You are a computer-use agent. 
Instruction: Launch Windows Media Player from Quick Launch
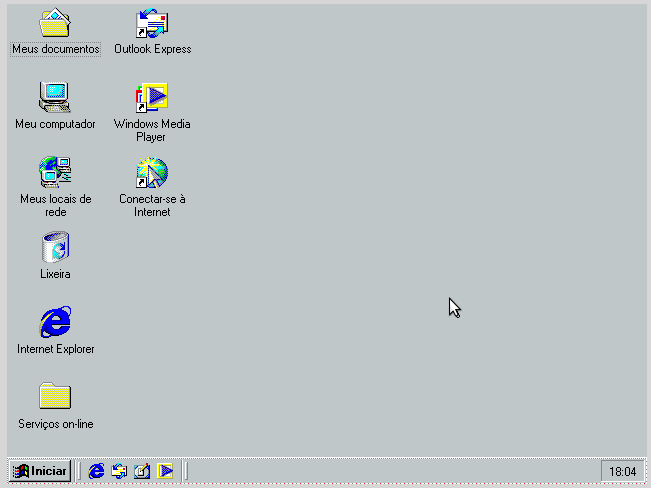[165, 471]
